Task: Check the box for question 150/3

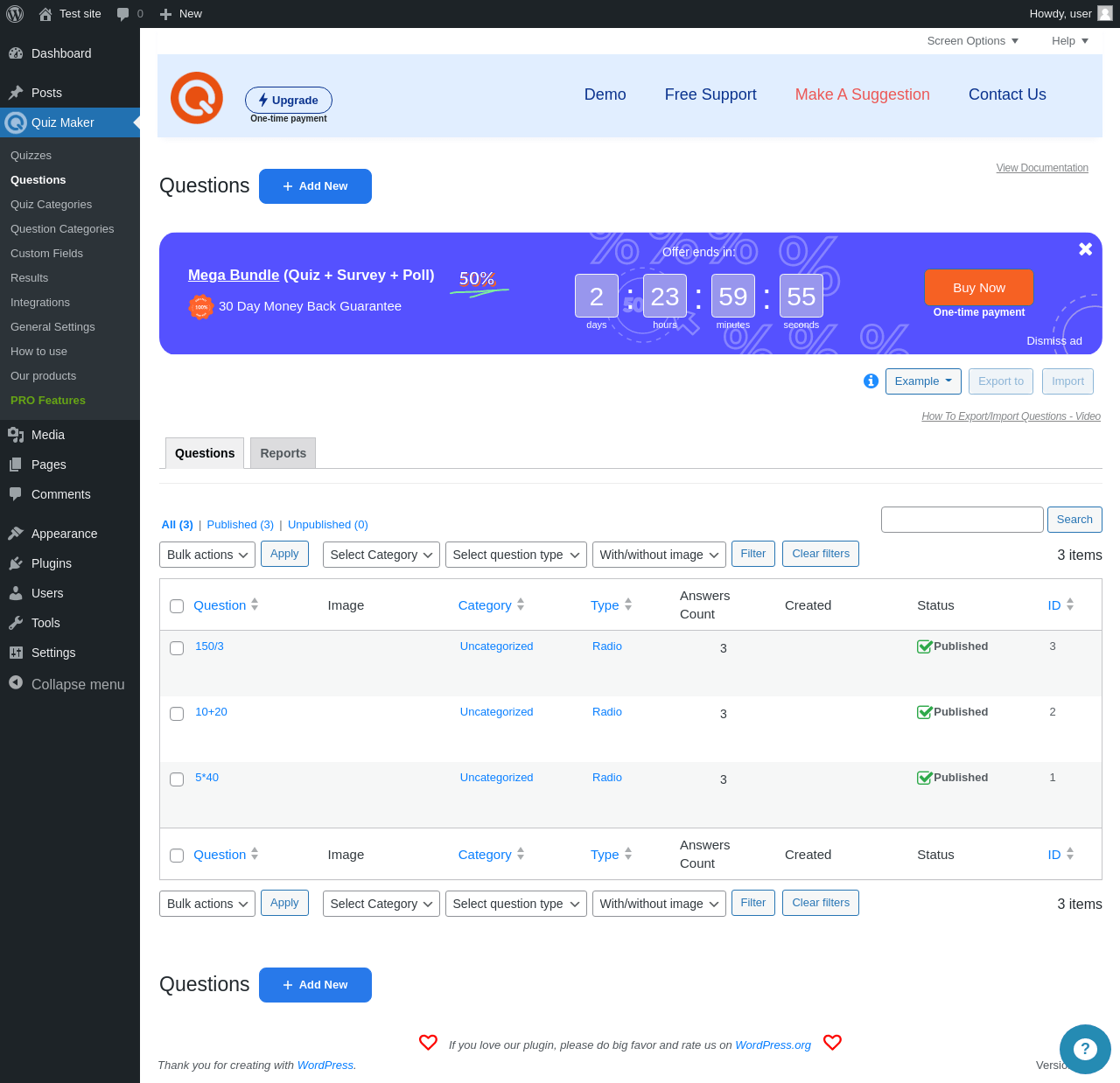Action: tap(177, 648)
